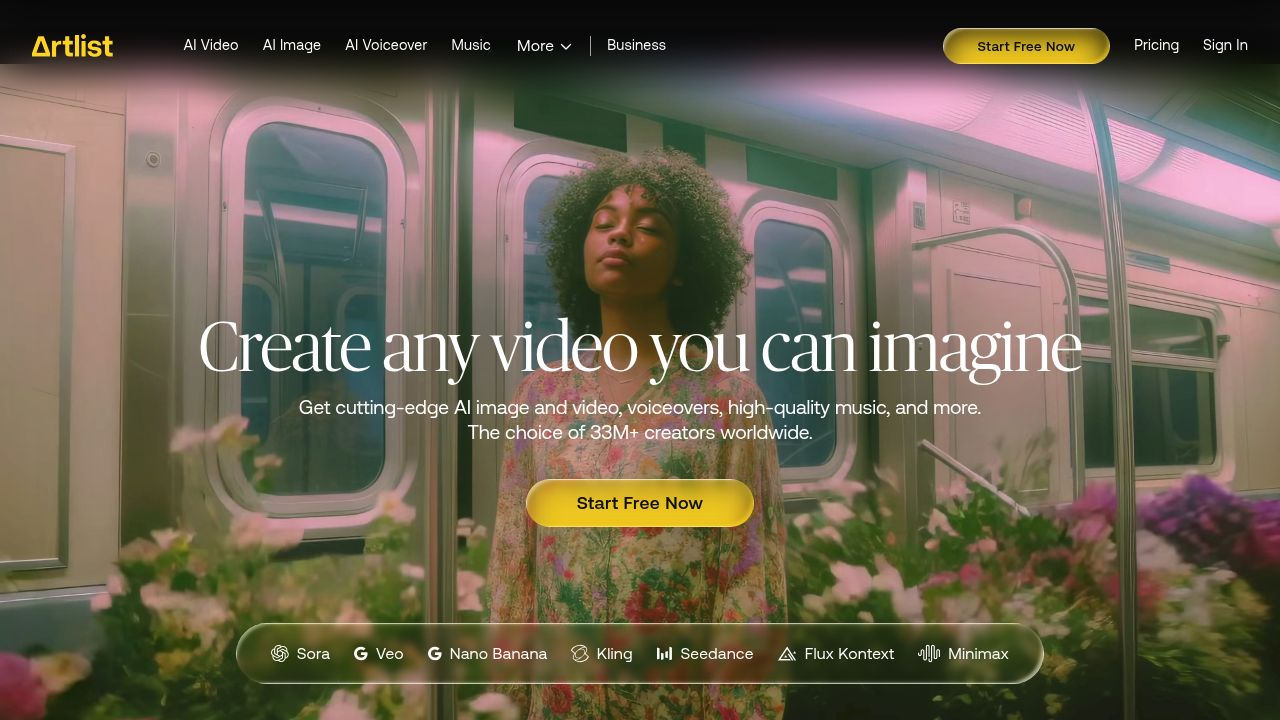Open the Pricing page
Viewport: 1280px width, 720px height.
(x=1156, y=45)
